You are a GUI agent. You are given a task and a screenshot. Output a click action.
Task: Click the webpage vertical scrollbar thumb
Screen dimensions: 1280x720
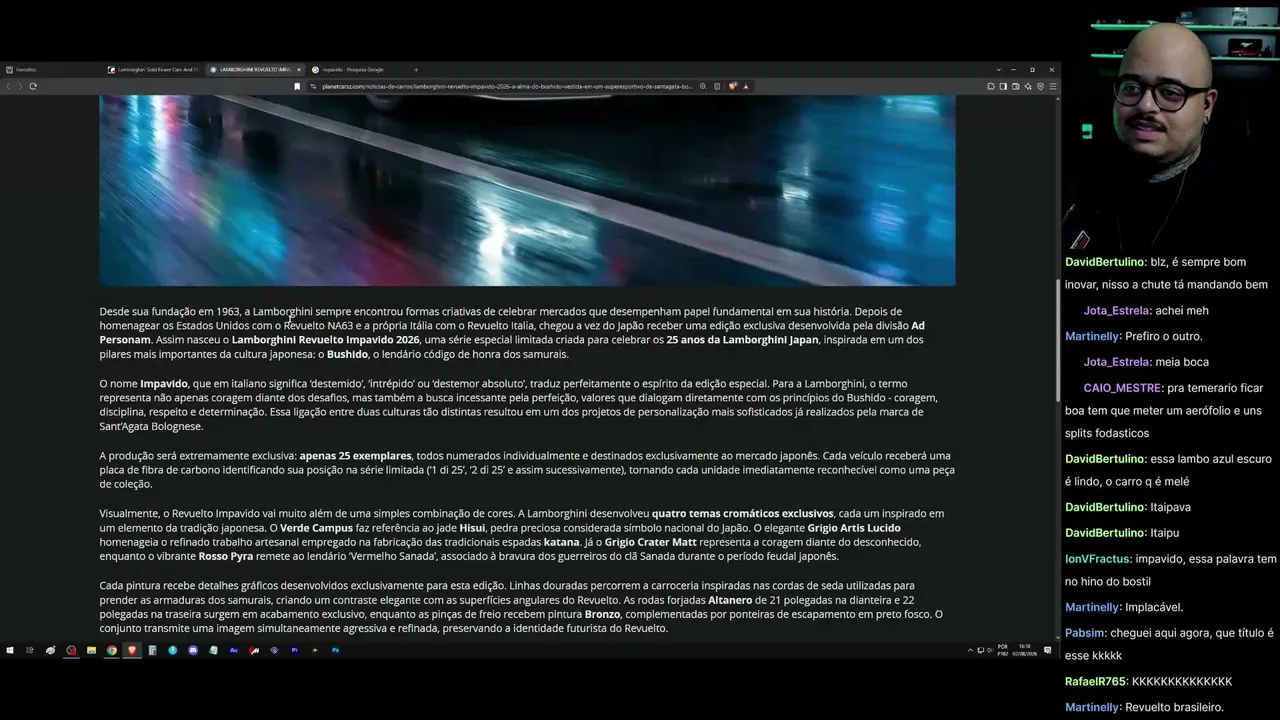[x=1057, y=340]
